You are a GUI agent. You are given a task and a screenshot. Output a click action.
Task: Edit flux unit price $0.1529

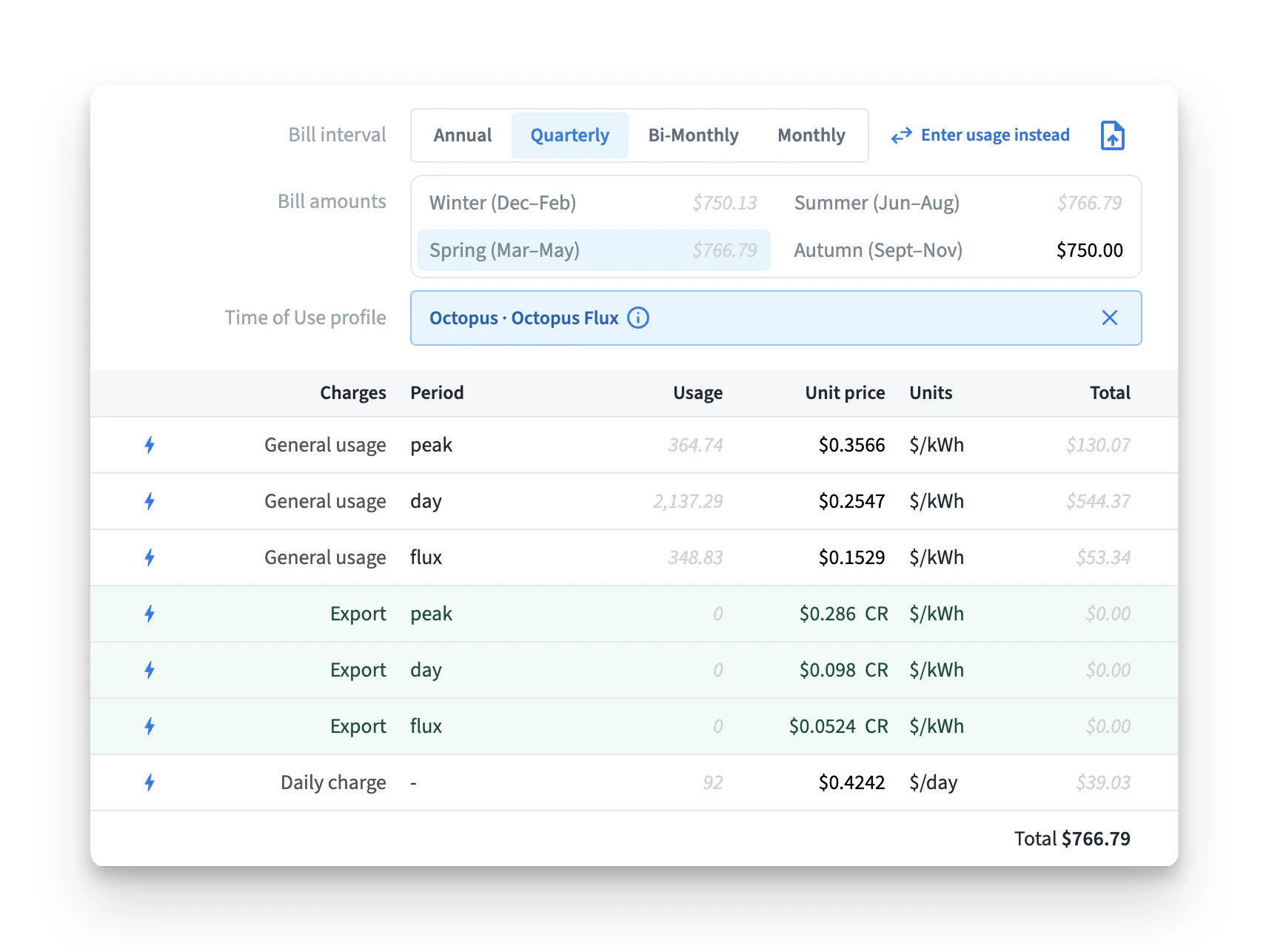pos(851,557)
